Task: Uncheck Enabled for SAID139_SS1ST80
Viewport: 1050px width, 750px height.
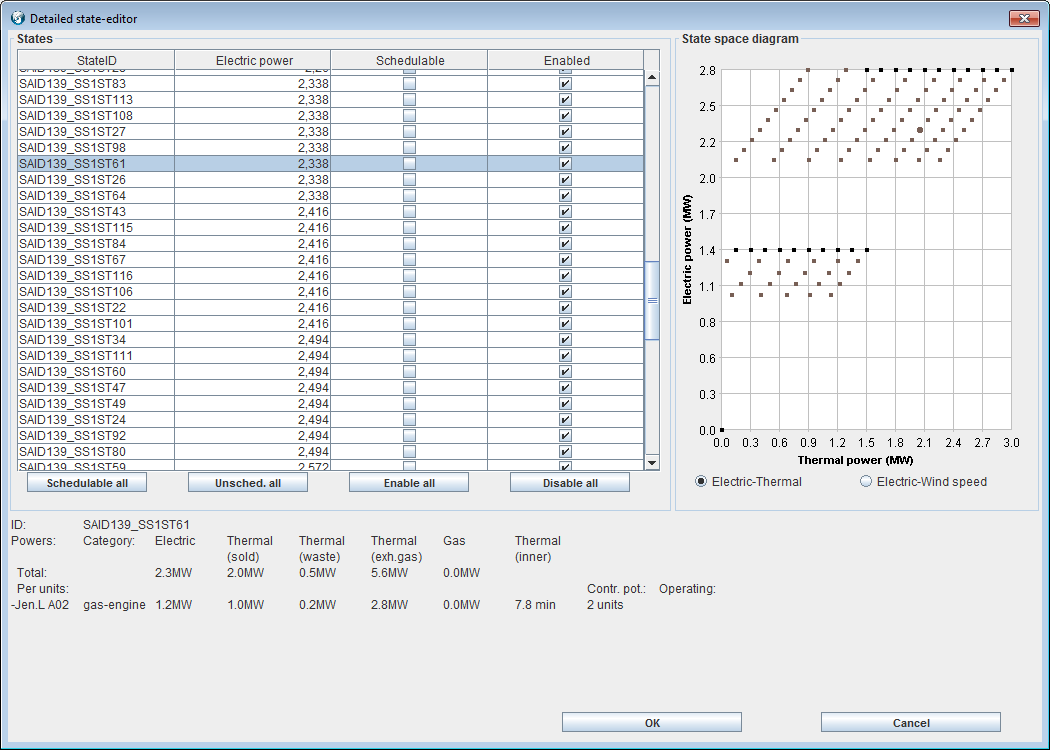Action: point(565,451)
